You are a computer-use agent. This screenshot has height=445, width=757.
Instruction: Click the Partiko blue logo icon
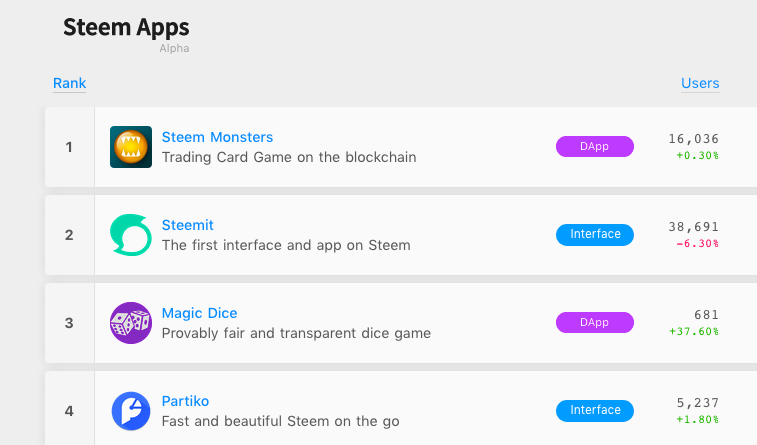tap(130, 411)
